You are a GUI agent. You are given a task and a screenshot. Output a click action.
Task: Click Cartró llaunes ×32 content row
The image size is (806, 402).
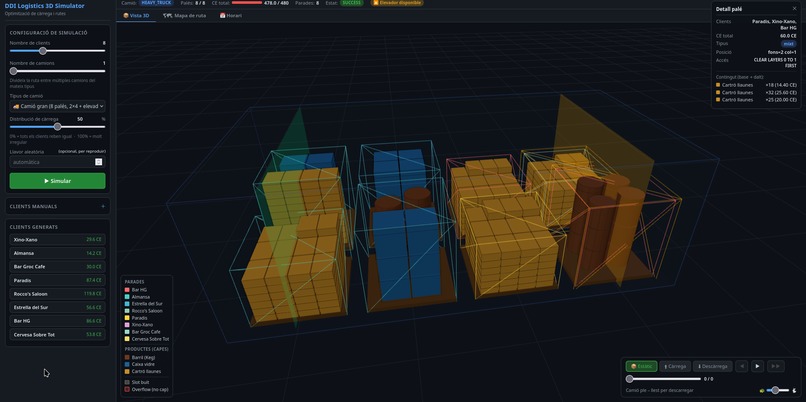756,92
